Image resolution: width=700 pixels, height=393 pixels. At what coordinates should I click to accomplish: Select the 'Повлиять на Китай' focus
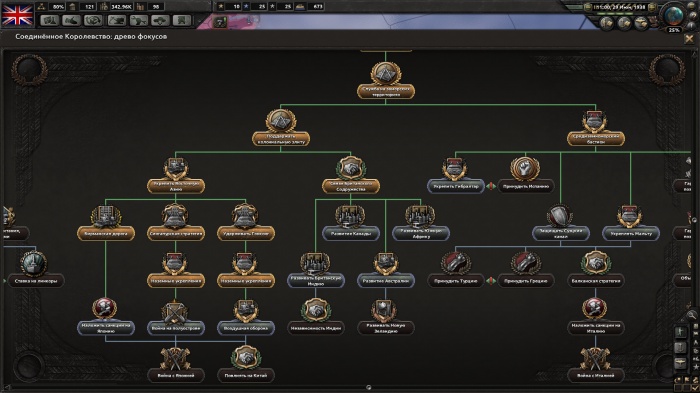click(x=246, y=376)
